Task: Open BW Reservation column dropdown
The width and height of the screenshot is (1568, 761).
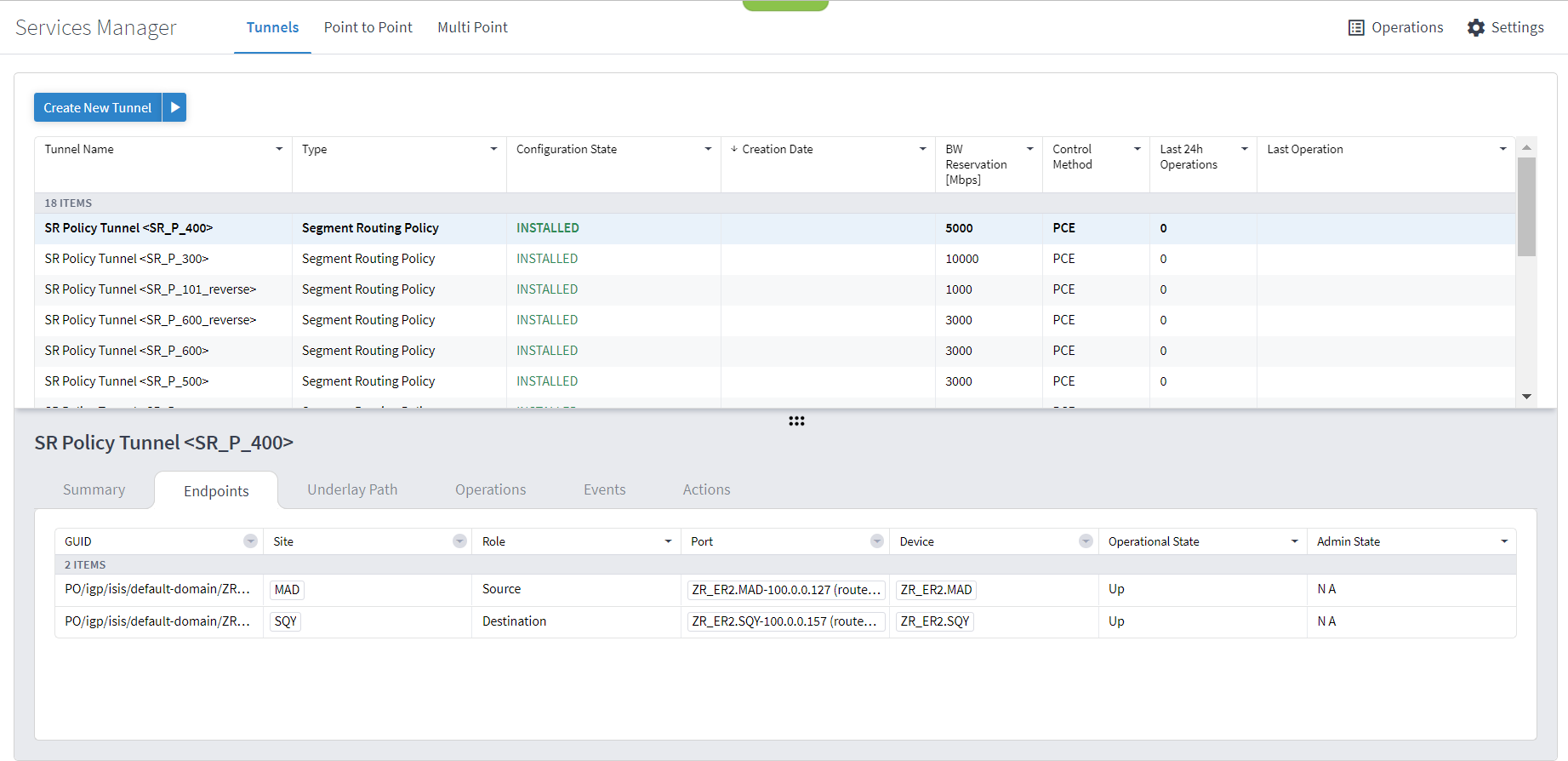Action: pyautogui.click(x=1029, y=149)
